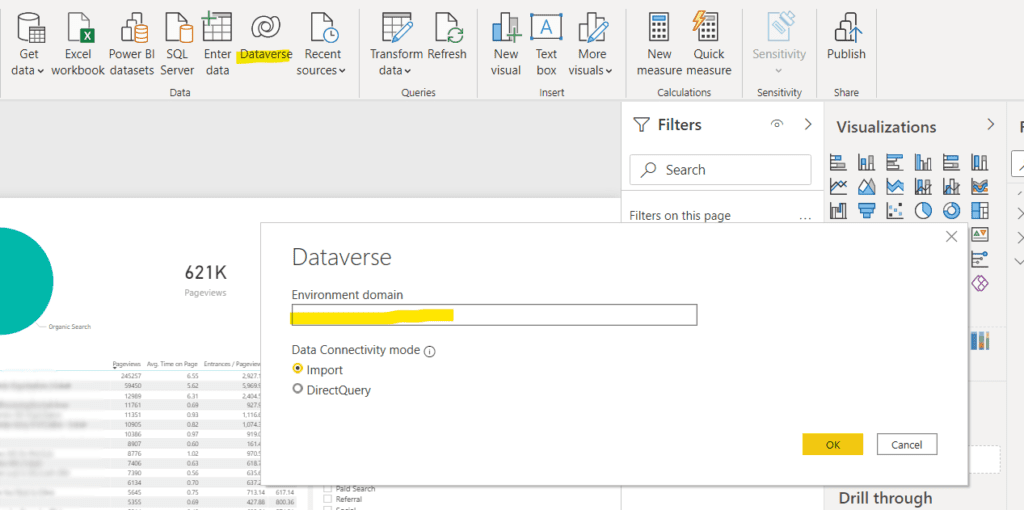Select the 100% stacked column chart visual
The image size is (1024, 510).
click(x=980, y=162)
